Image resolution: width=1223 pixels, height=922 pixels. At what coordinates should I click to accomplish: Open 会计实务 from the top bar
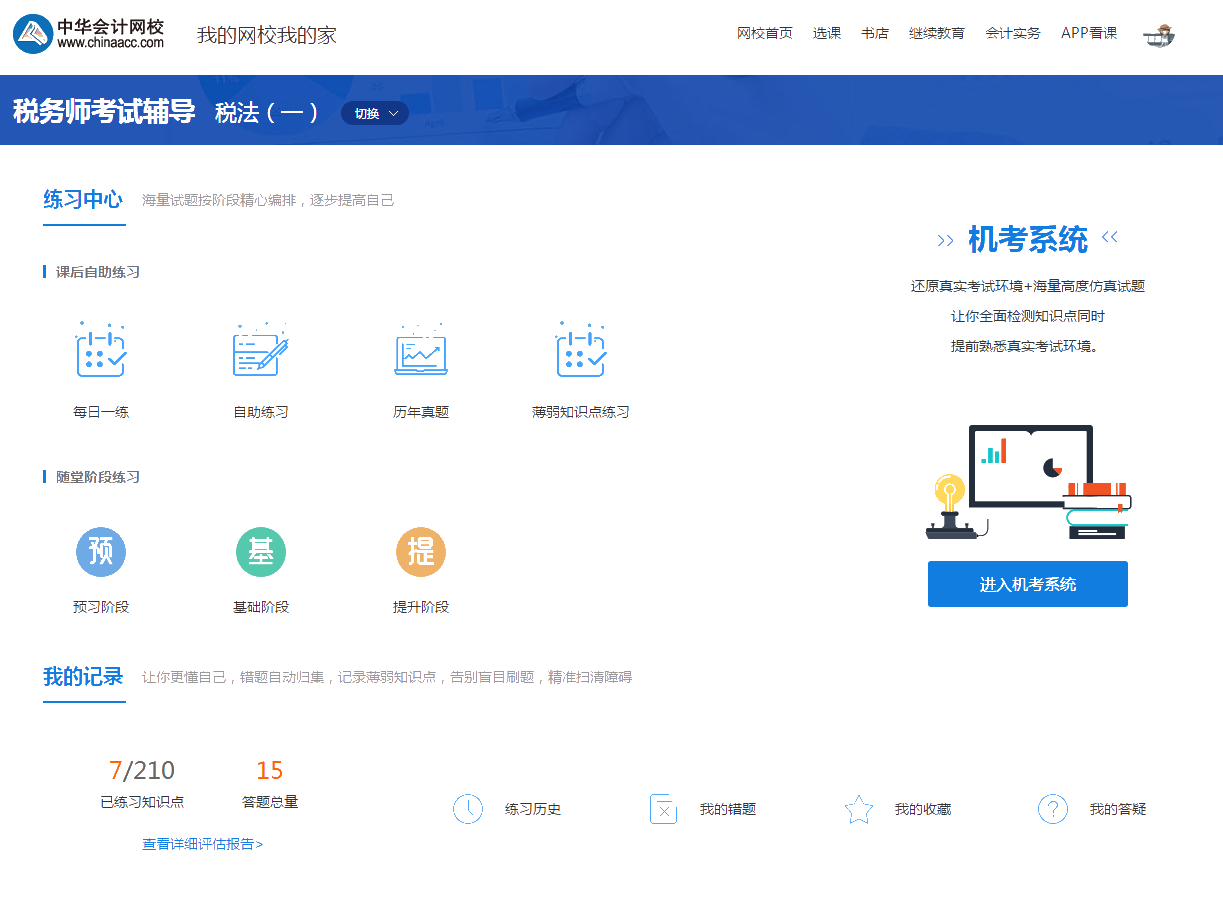coord(1012,33)
